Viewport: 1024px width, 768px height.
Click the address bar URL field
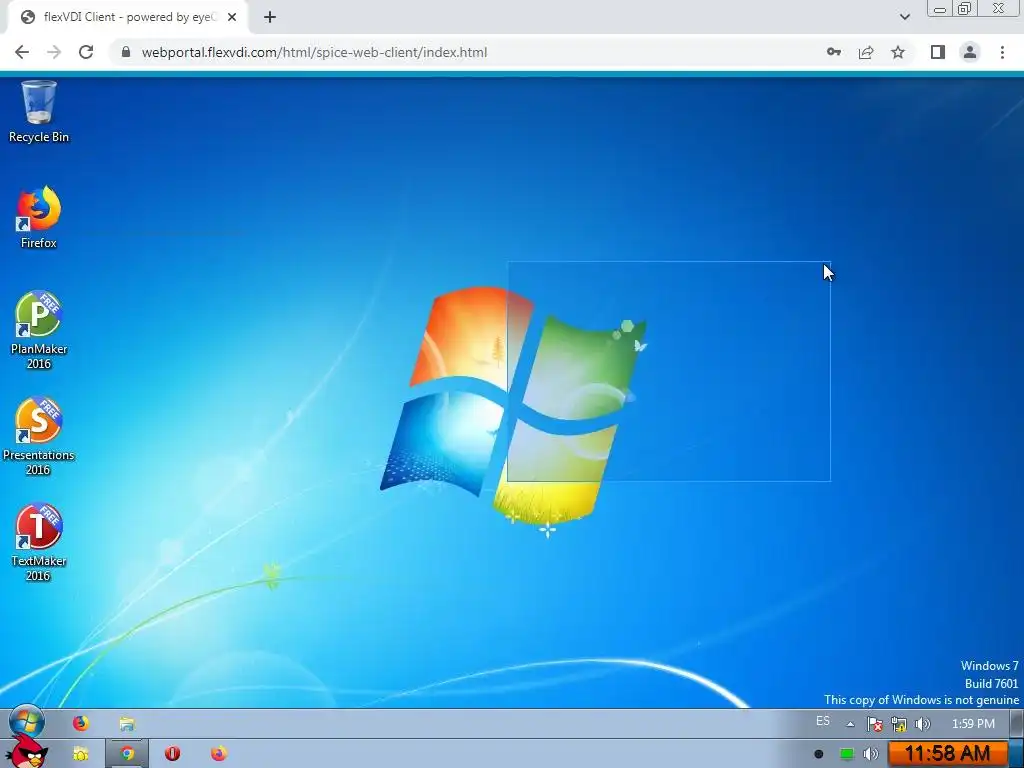coord(313,52)
